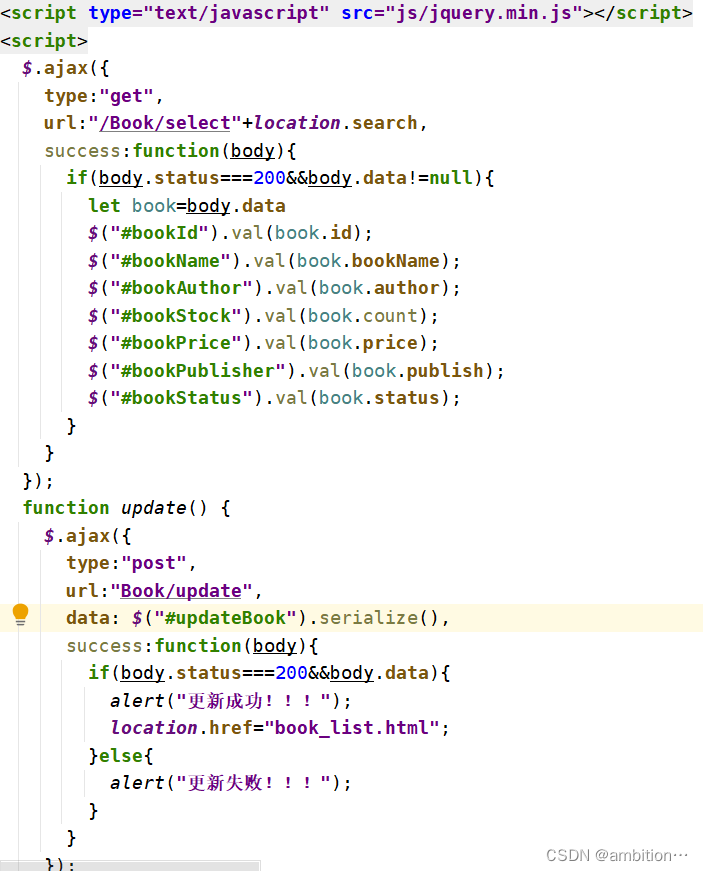The height and width of the screenshot is (871, 703).
Task: Click the serialize() call
Action: [x=379, y=618]
